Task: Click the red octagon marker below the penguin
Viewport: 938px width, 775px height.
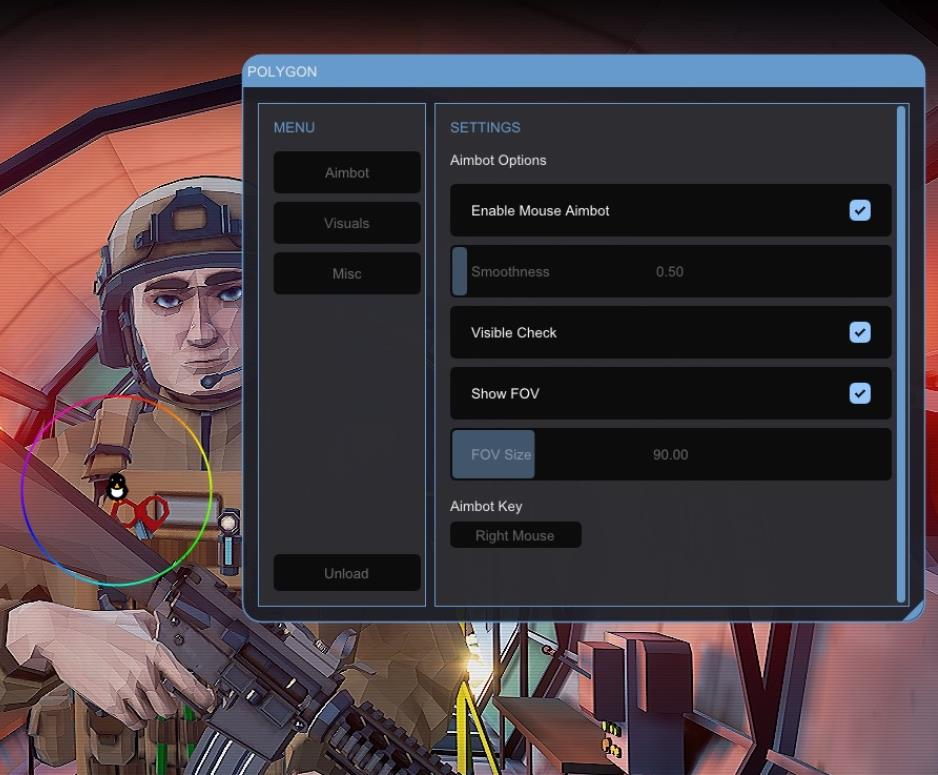Action: [141, 511]
